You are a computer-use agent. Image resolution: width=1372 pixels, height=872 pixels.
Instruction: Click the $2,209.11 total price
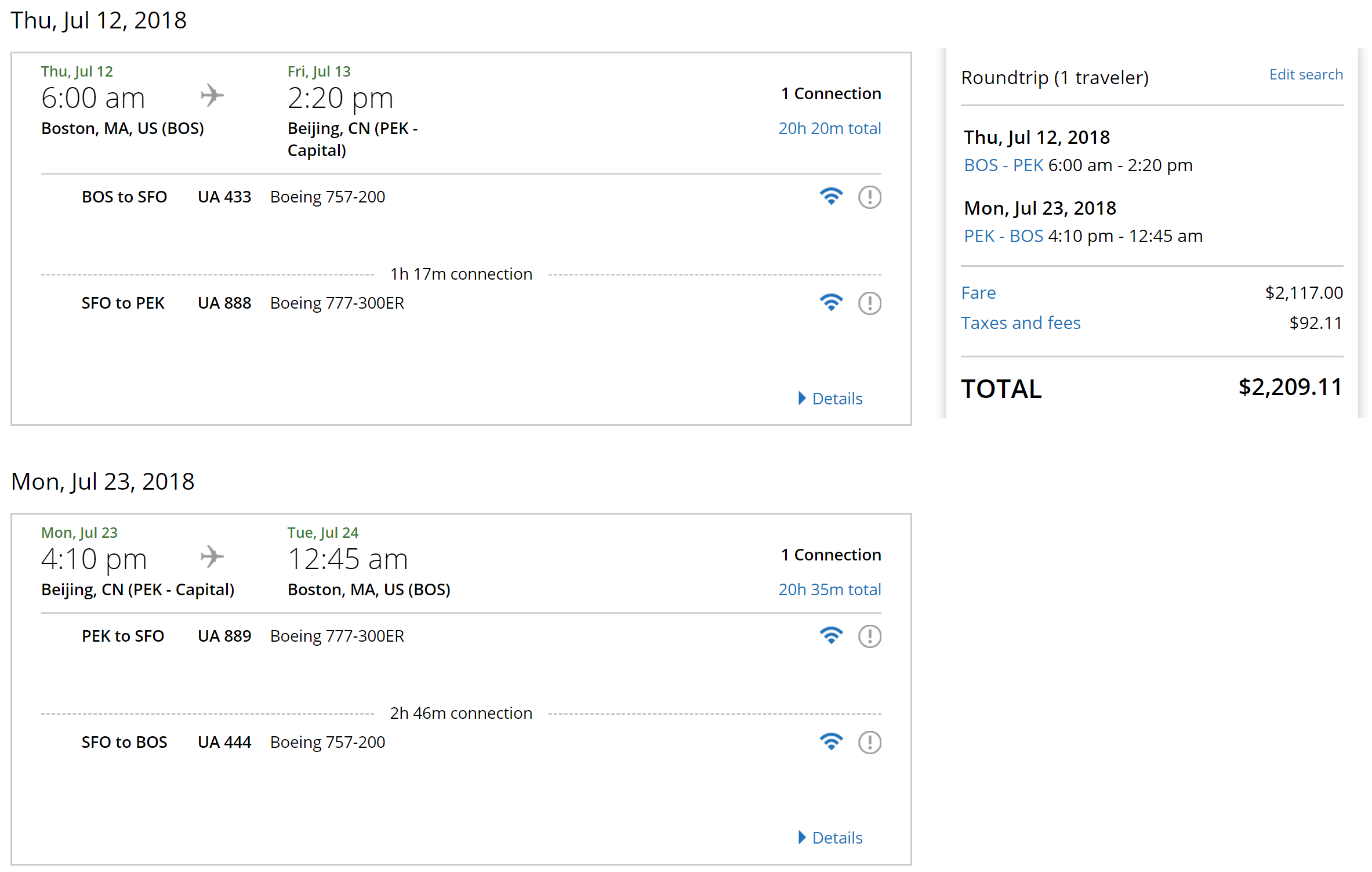pos(1290,388)
